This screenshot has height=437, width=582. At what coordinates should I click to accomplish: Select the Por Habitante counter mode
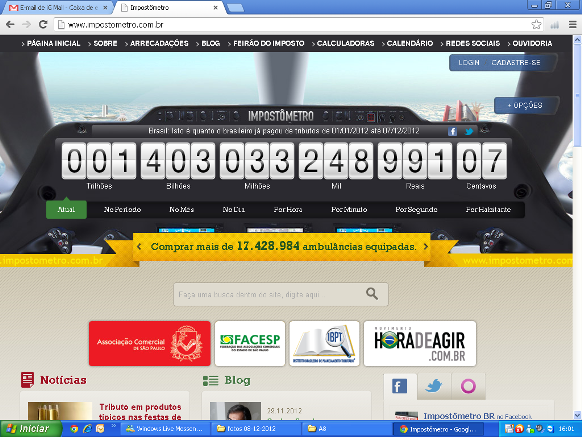[x=488, y=210]
